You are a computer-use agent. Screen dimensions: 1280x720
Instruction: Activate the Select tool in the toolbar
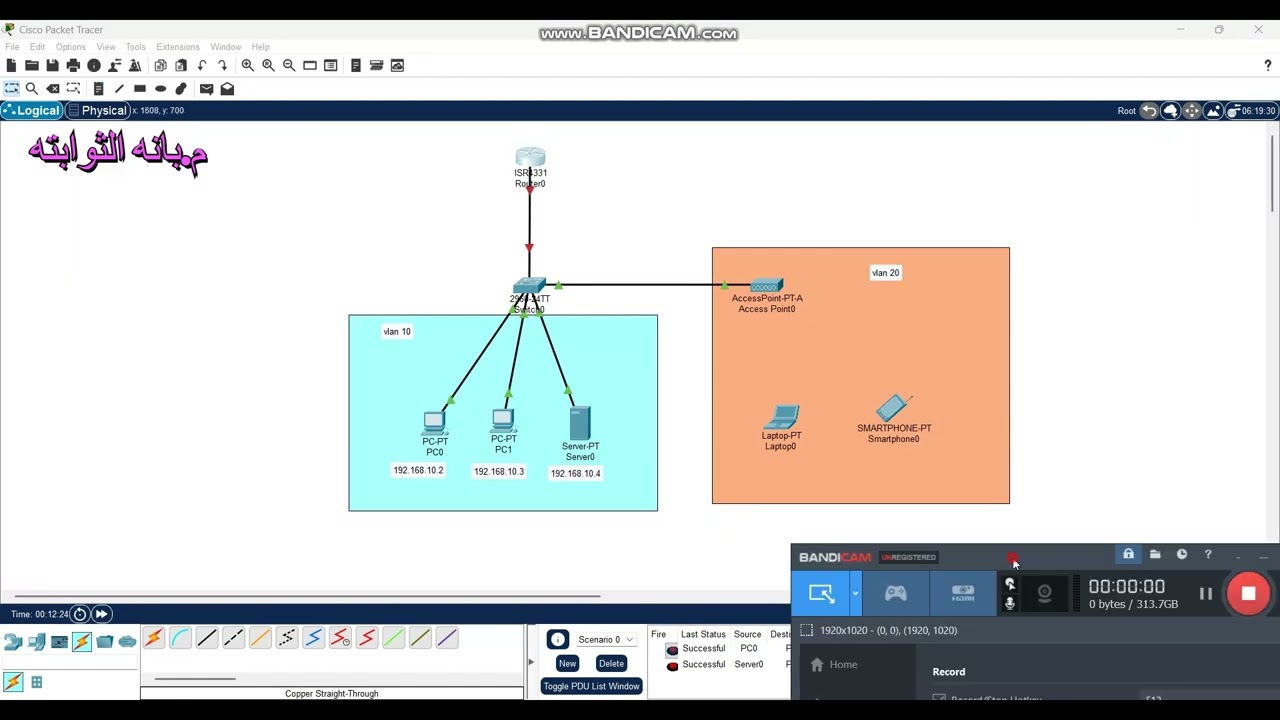pyautogui.click(x=11, y=89)
